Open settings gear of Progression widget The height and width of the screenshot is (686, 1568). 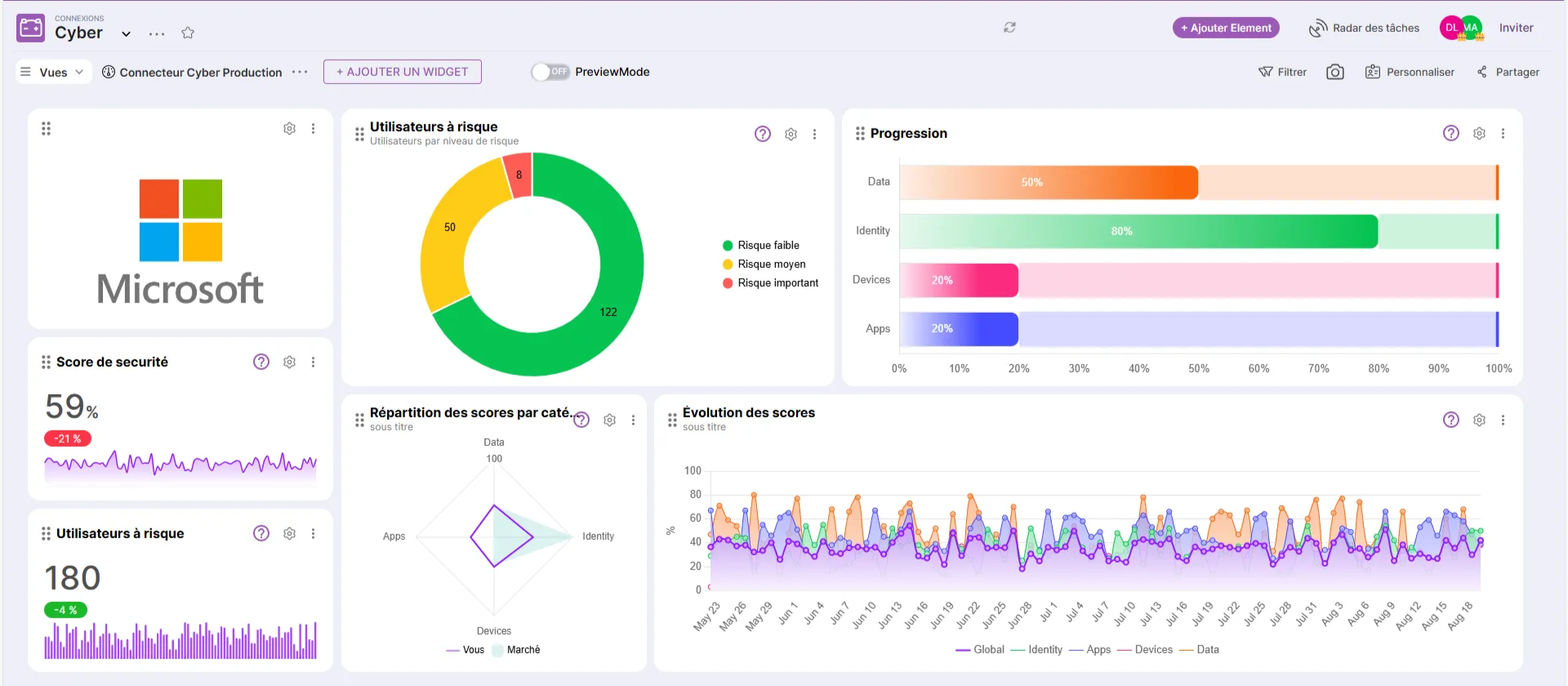pyautogui.click(x=1478, y=134)
